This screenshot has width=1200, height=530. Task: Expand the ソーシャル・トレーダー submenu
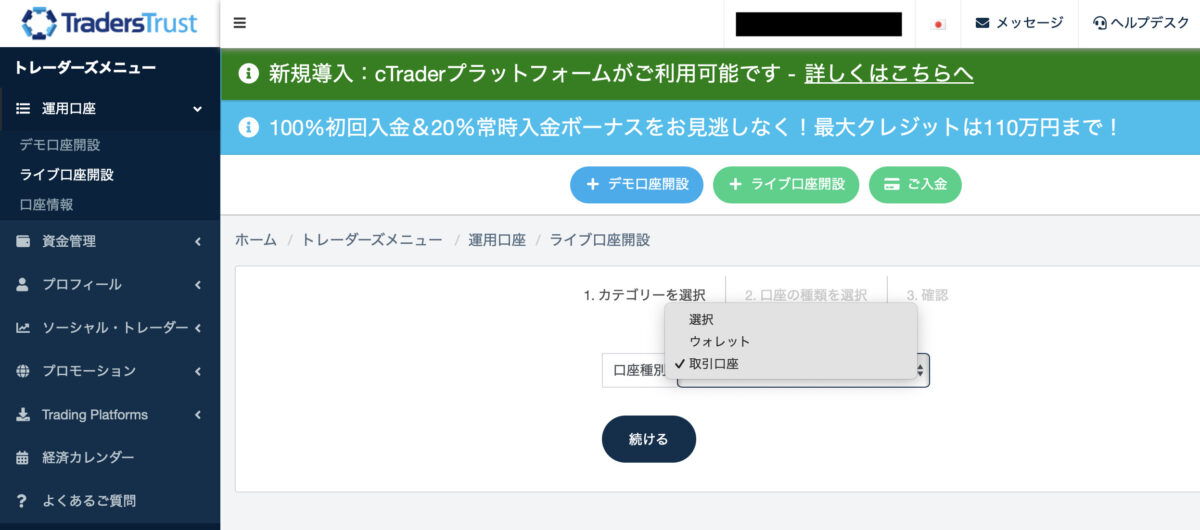(x=198, y=328)
